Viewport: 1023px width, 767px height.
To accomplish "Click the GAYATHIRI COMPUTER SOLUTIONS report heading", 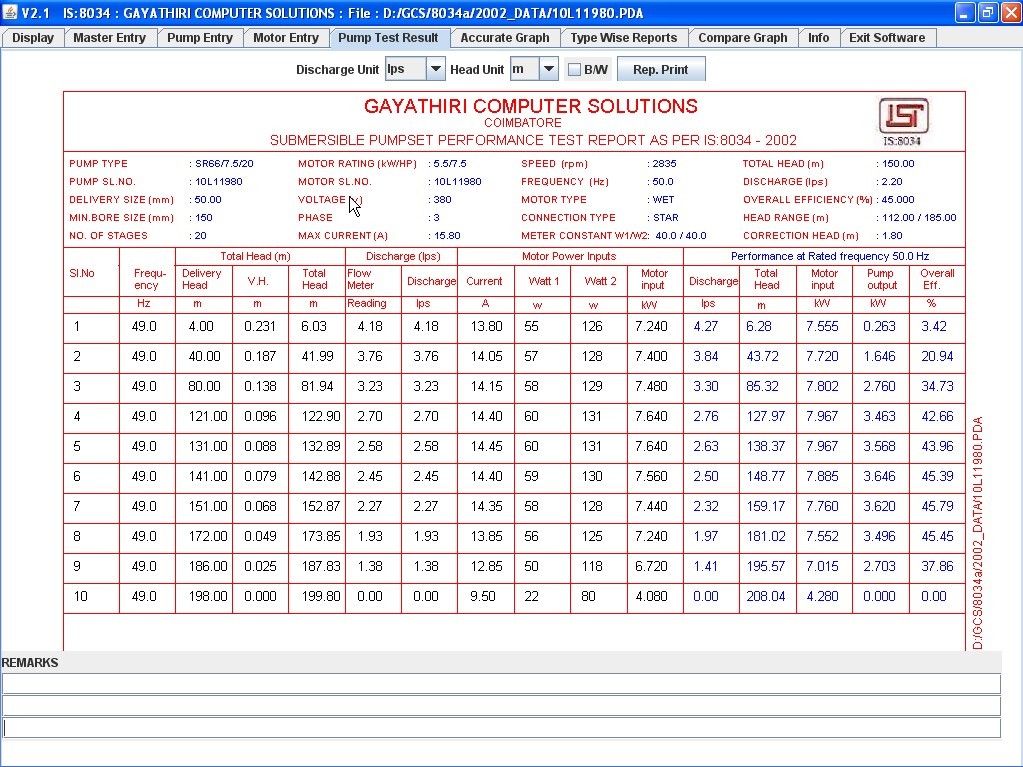I will (530, 106).
